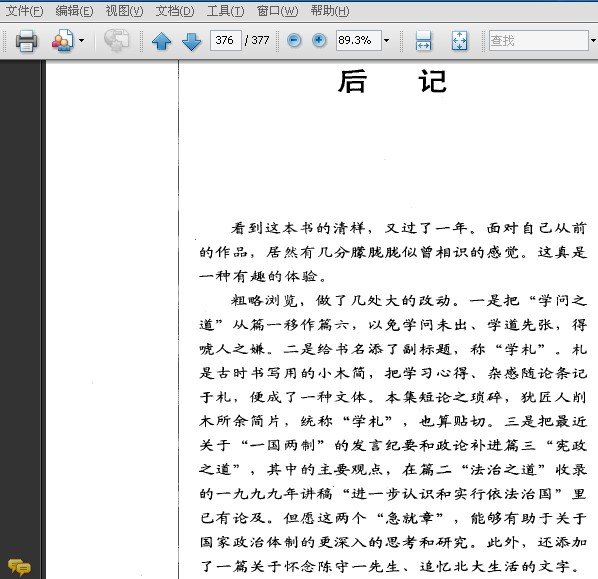Open the 视图(V) menu
This screenshot has width=598, height=579.
[x=124, y=11]
